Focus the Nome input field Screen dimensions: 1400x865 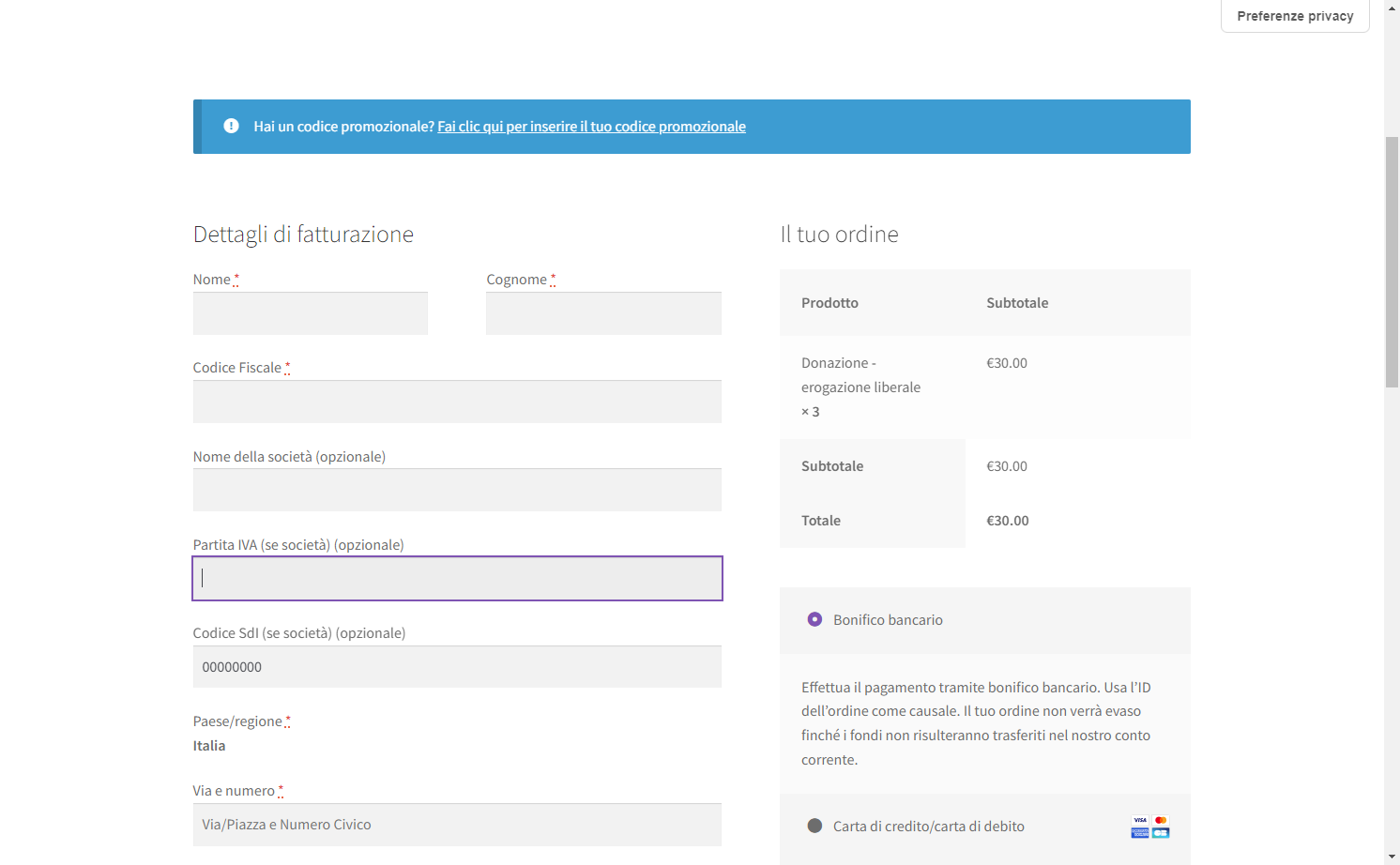coord(311,313)
